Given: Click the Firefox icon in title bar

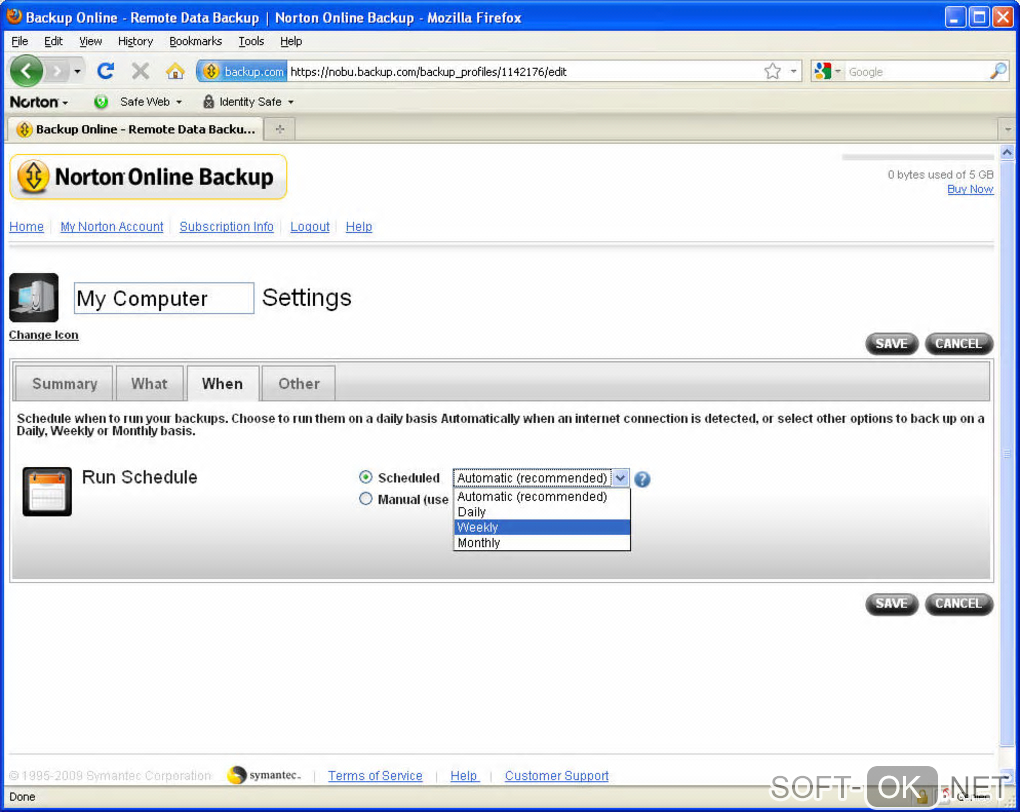Looking at the screenshot, I should pos(14,16).
